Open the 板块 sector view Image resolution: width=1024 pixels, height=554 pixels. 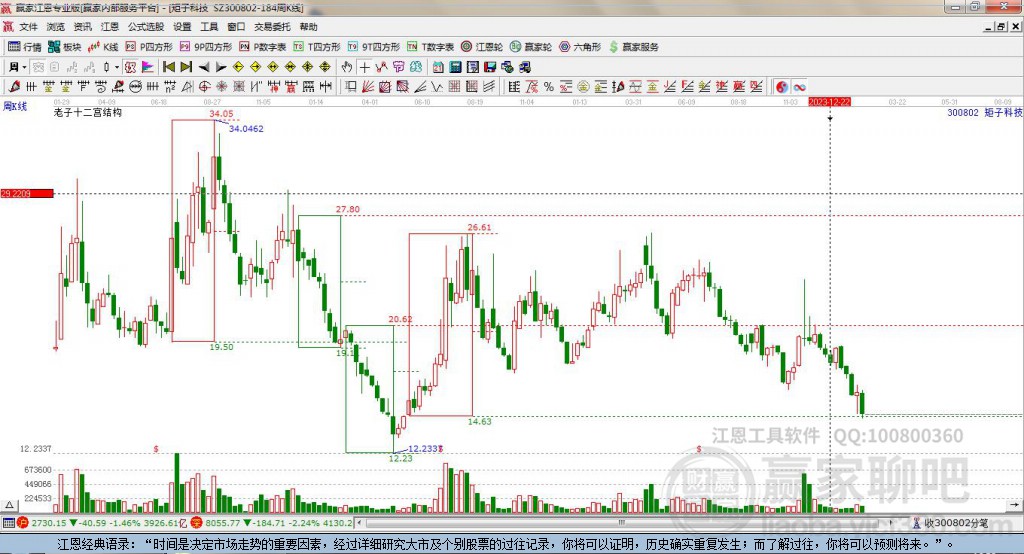(x=65, y=47)
